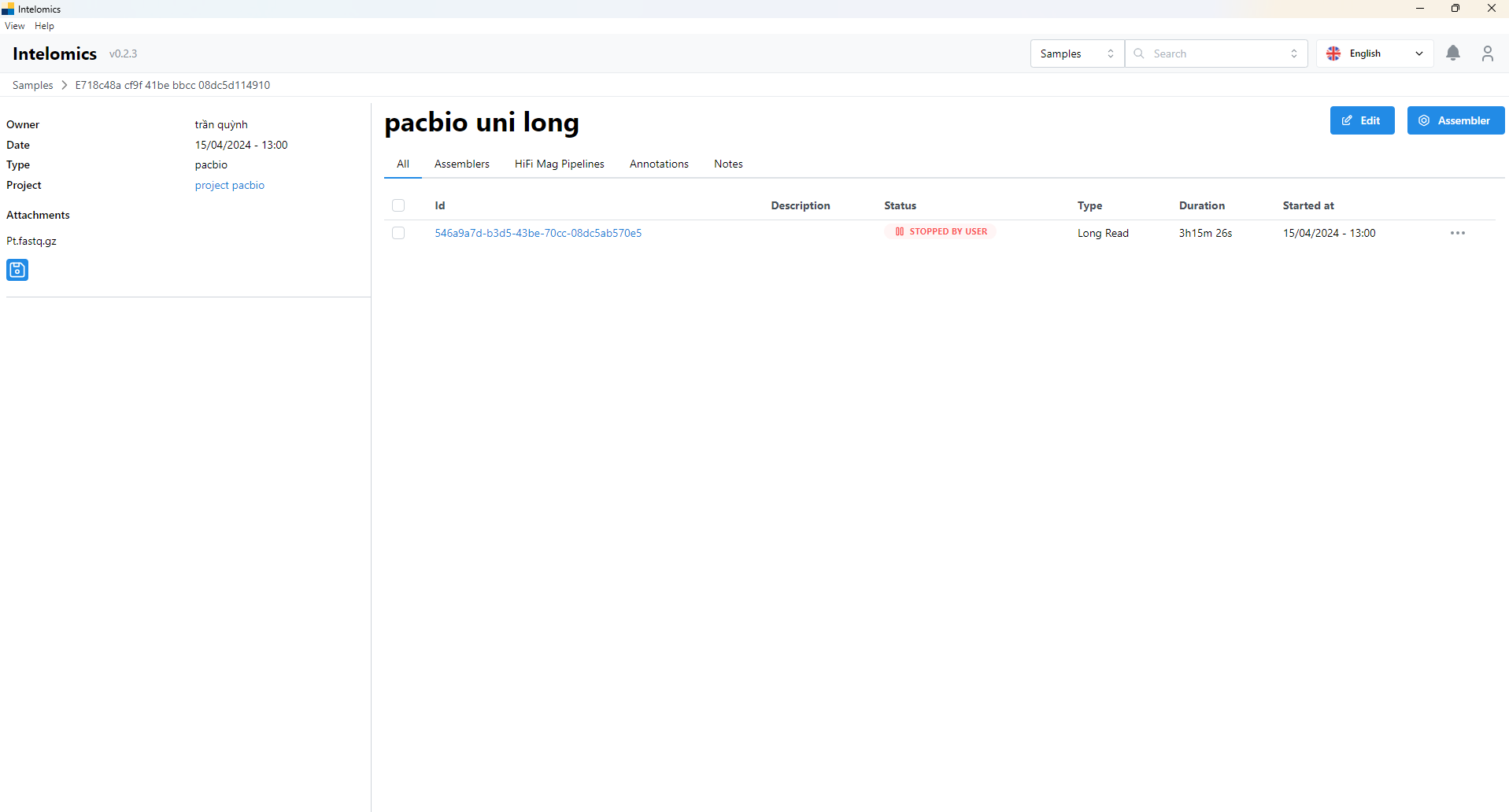Click the Edit button
The height and width of the screenshot is (812, 1509).
[1362, 120]
